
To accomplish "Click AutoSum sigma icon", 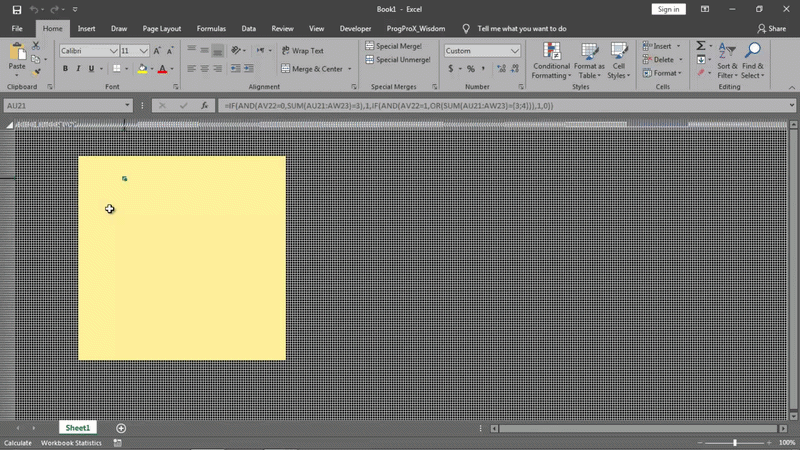I will coord(701,46).
